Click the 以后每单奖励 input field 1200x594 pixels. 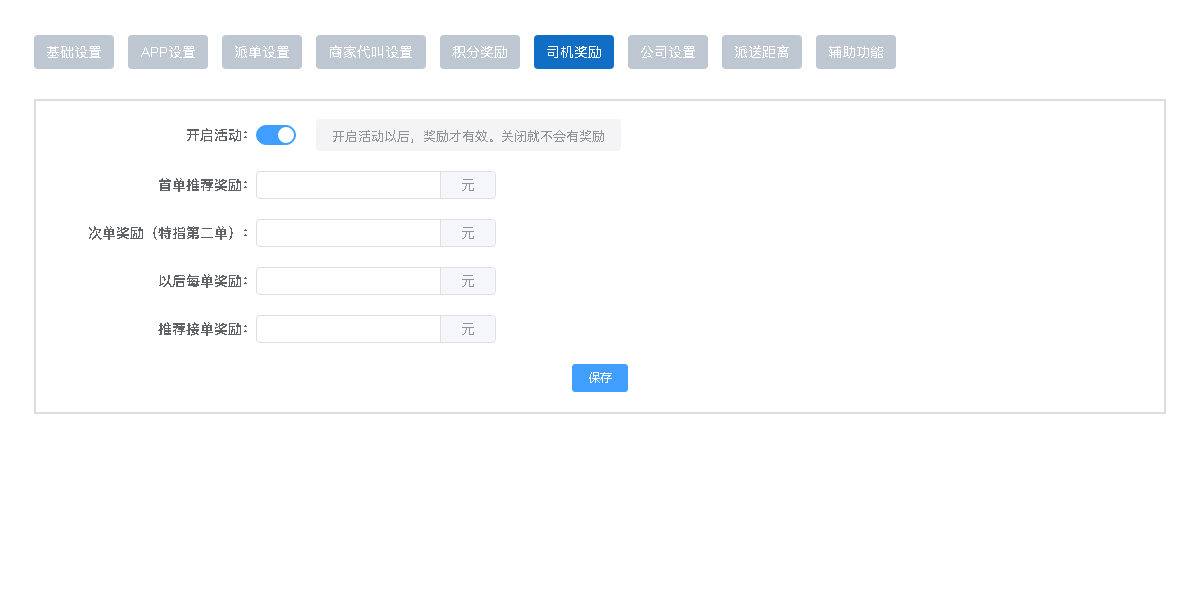(348, 281)
